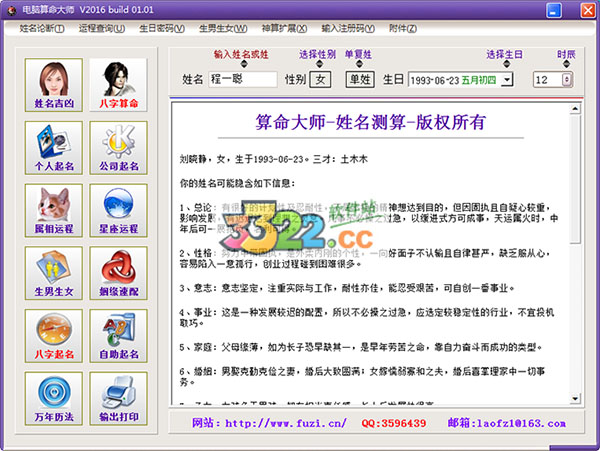Minimize the 电脑算命大师 window
Viewport: 600px width, 451px height.
tap(554, 10)
